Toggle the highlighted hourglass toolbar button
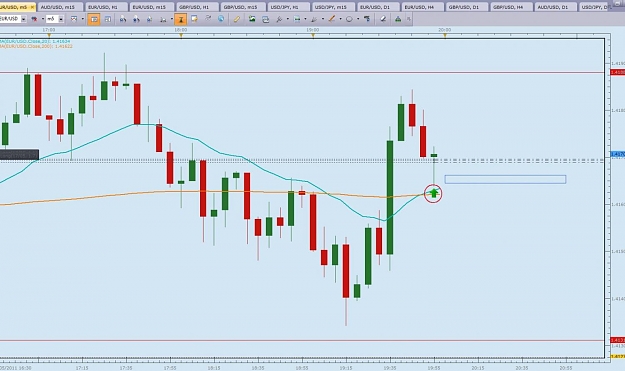This screenshot has height=371, width=625. click(x=181, y=19)
